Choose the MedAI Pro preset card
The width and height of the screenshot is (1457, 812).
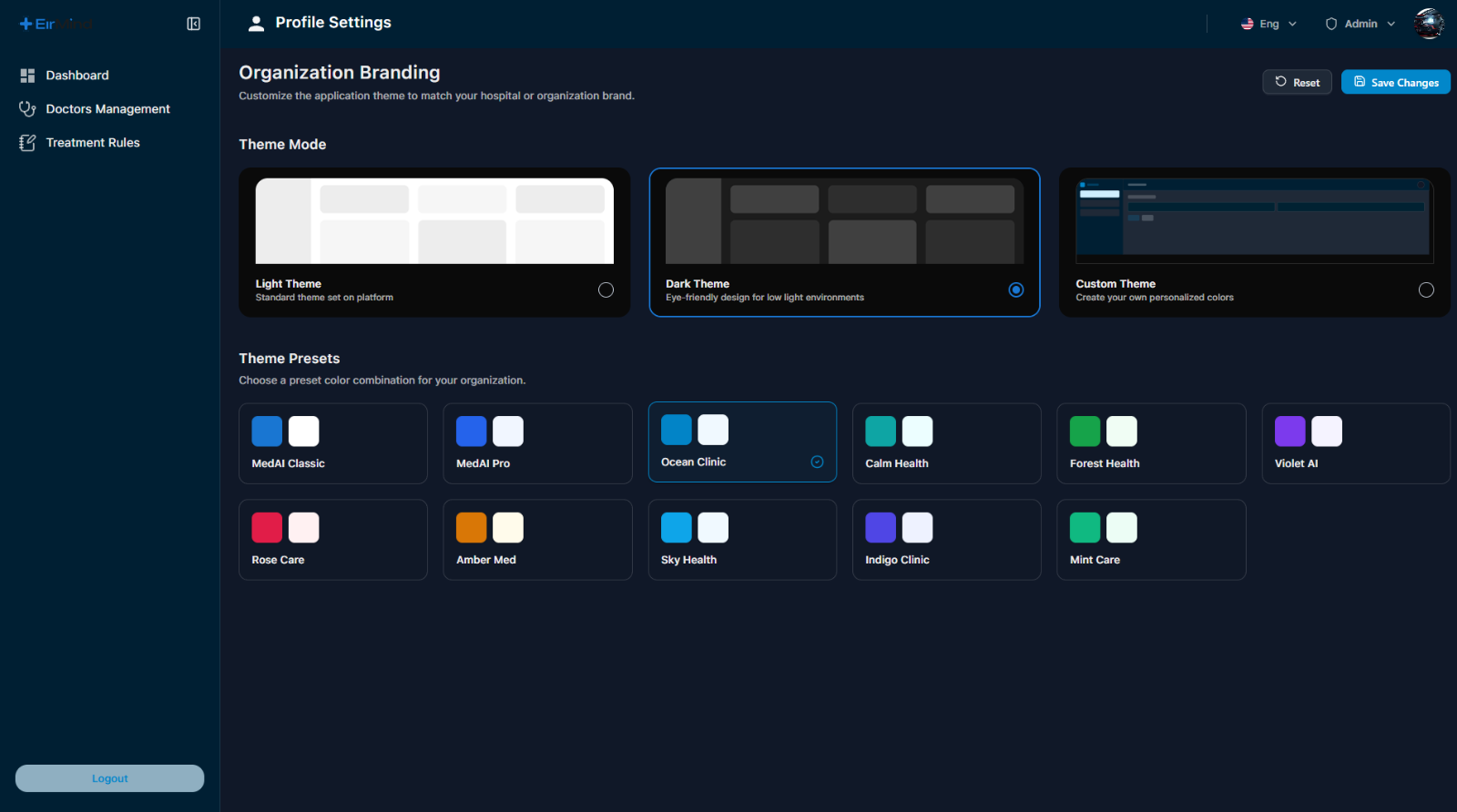(537, 443)
